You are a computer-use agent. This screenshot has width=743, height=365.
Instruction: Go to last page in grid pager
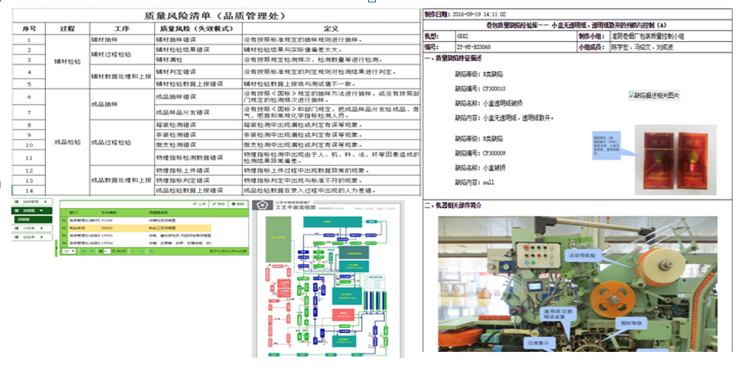tap(142, 251)
